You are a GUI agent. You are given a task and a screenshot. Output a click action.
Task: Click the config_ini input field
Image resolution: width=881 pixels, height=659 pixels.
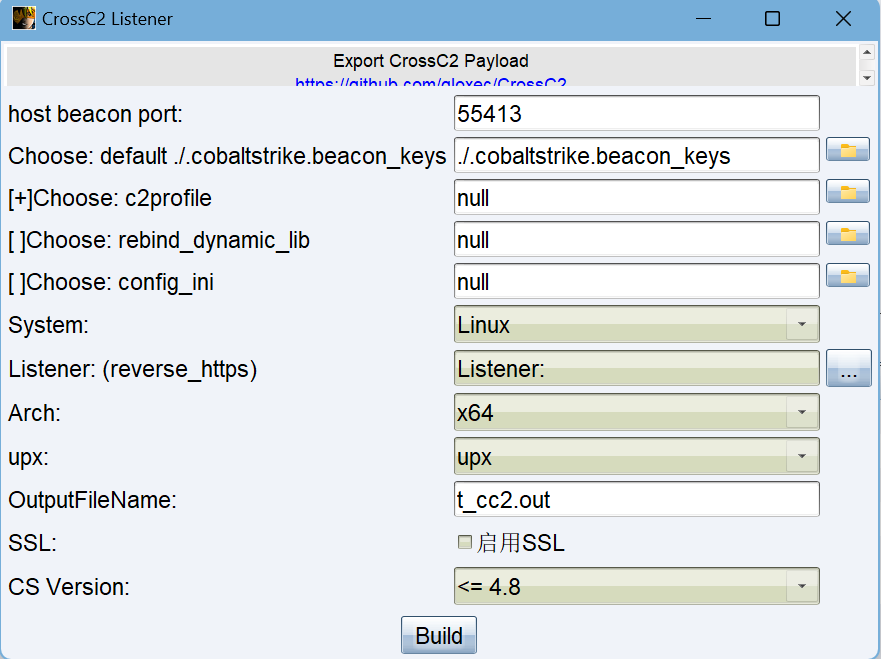[x=637, y=282]
